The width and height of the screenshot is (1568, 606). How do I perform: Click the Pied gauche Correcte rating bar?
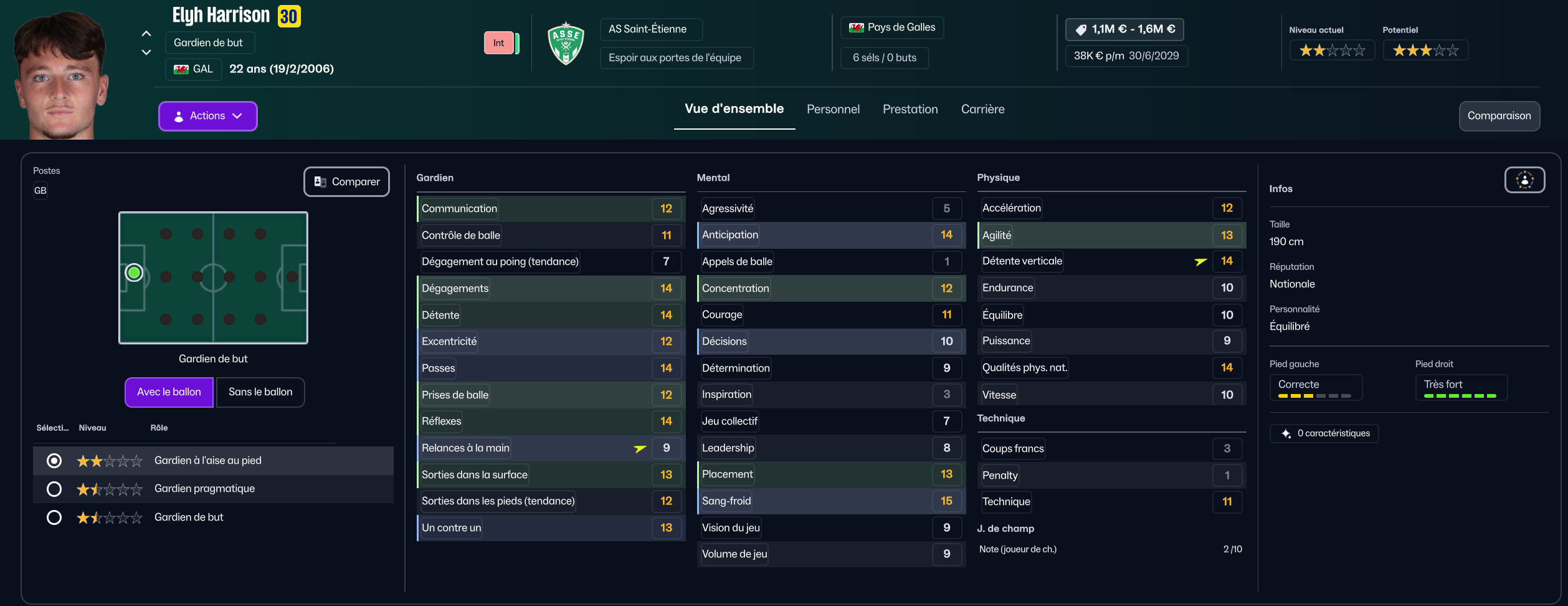[1314, 395]
